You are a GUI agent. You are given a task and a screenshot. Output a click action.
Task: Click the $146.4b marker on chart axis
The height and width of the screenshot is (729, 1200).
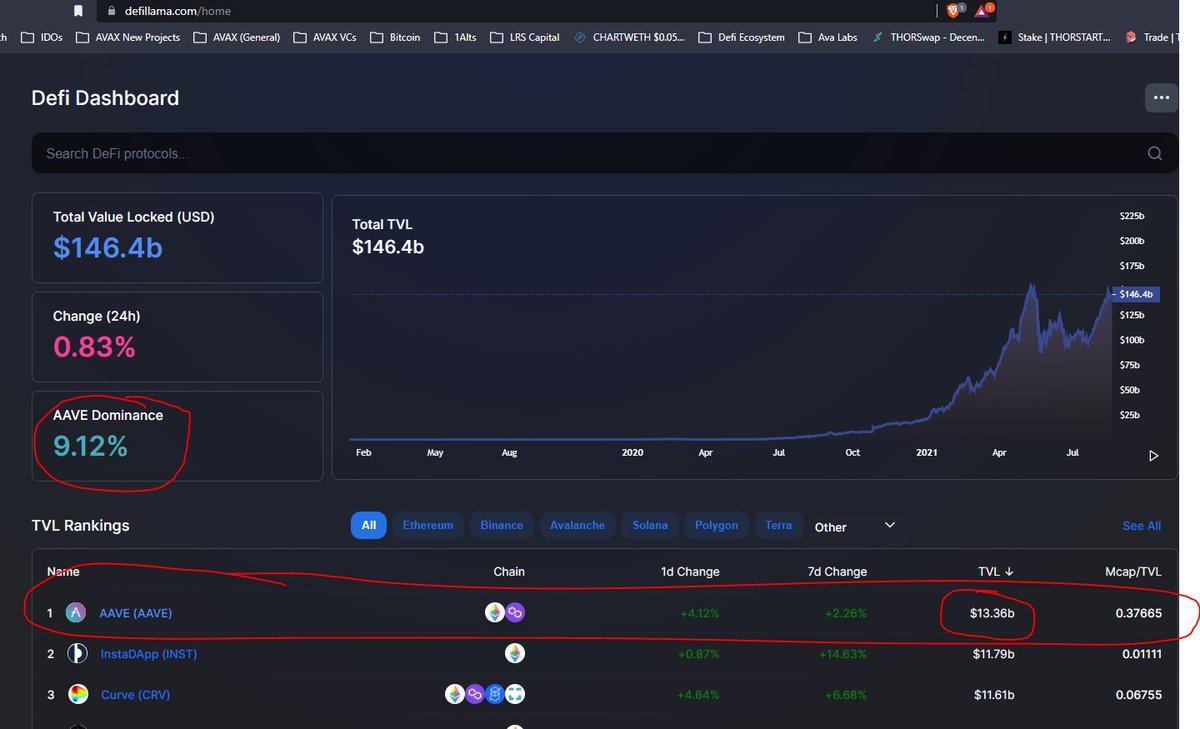pyautogui.click(x=1137, y=294)
